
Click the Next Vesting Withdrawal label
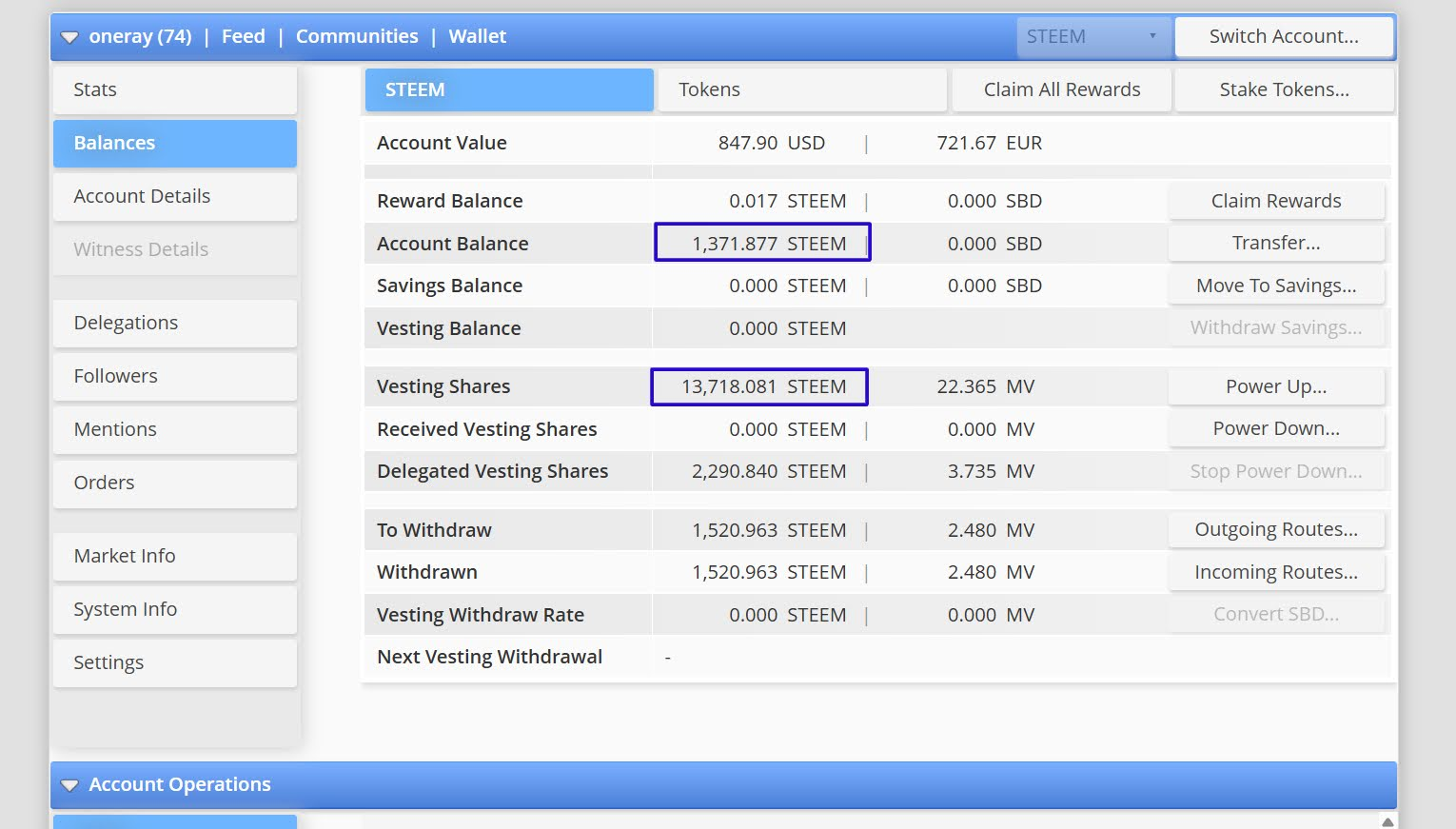click(x=490, y=657)
